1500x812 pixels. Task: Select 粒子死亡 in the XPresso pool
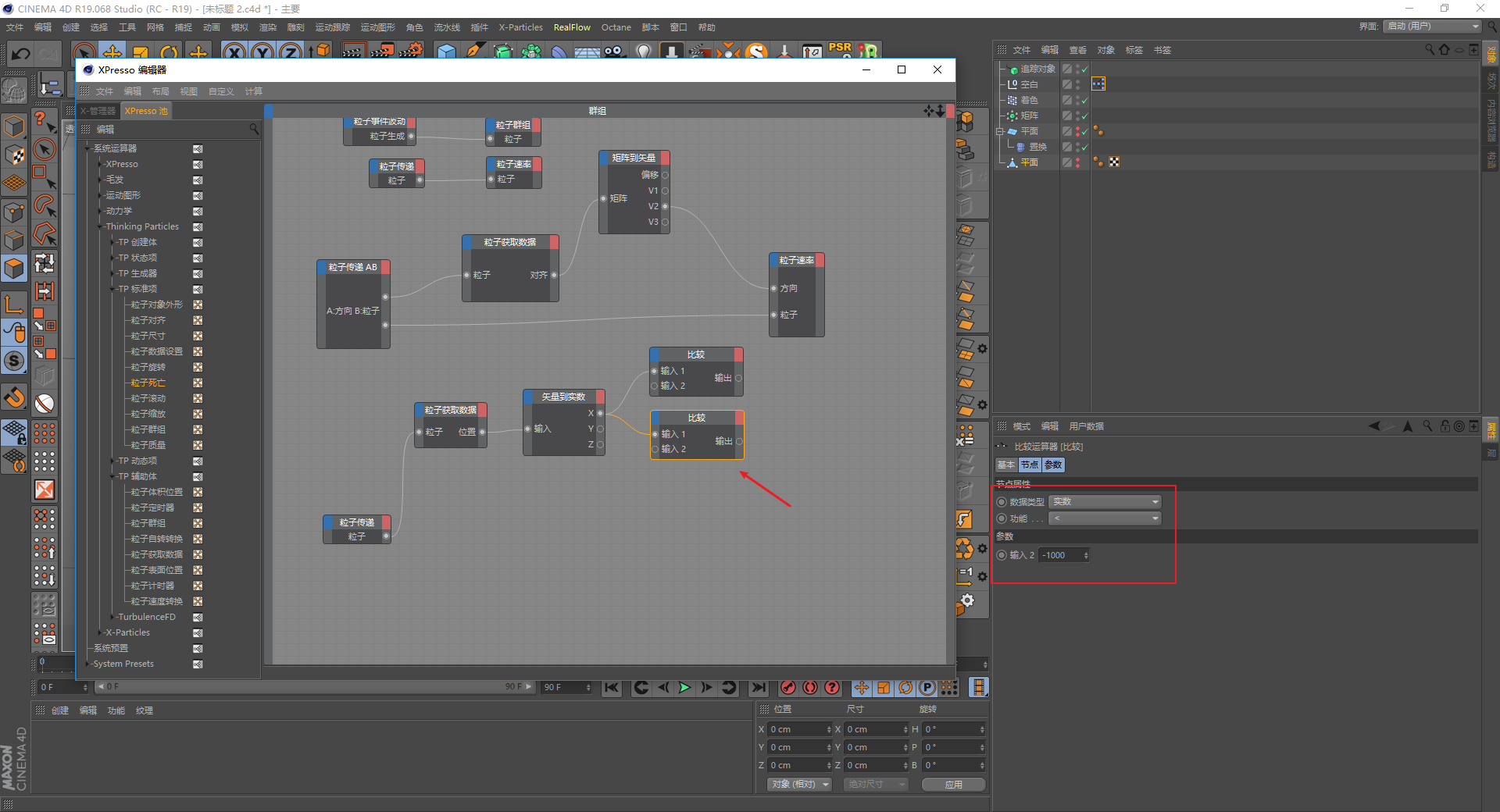pos(148,383)
